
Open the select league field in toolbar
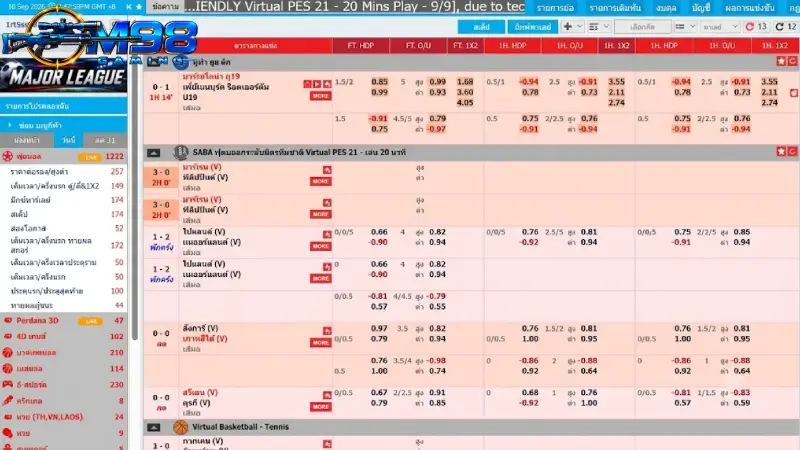pos(642,27)
